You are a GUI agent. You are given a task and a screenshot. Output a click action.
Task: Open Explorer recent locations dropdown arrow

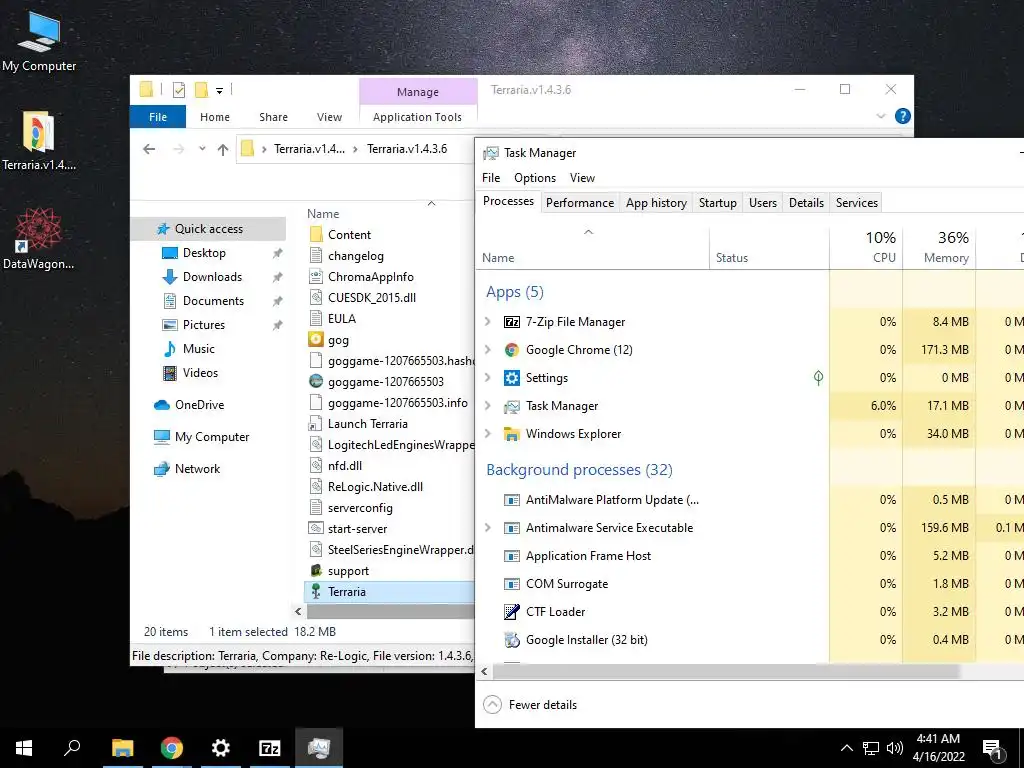(x=202, y=149)
